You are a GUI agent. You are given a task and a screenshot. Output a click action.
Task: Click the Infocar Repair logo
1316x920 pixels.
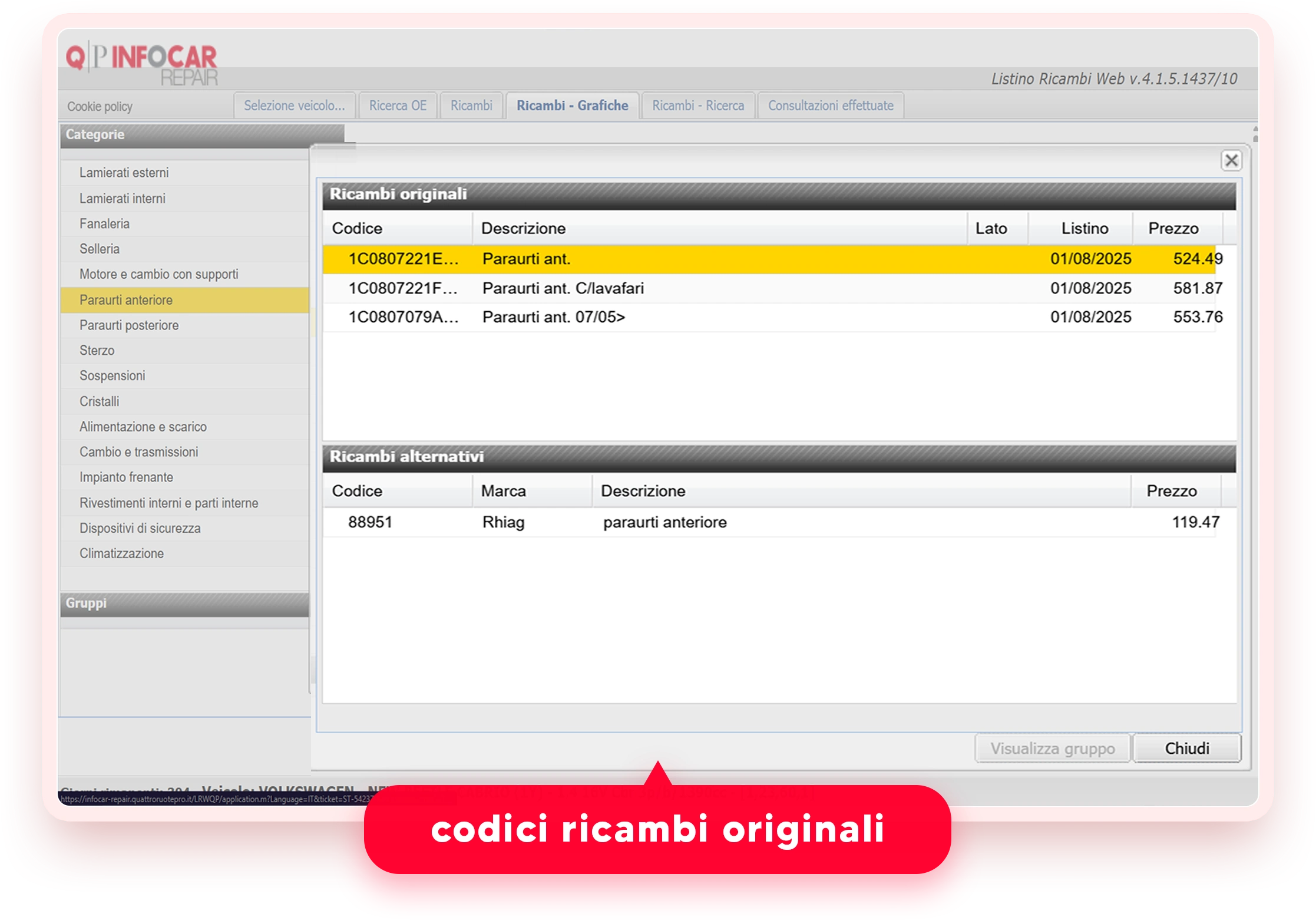click(x=141, y=64)
